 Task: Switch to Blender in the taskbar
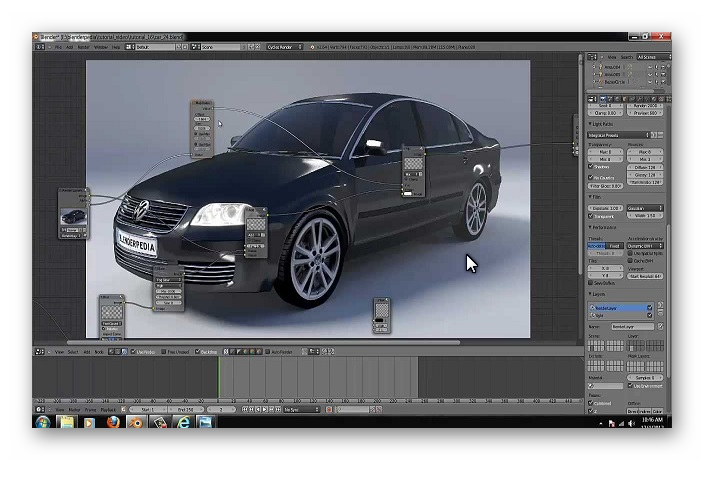coord(136,422)
